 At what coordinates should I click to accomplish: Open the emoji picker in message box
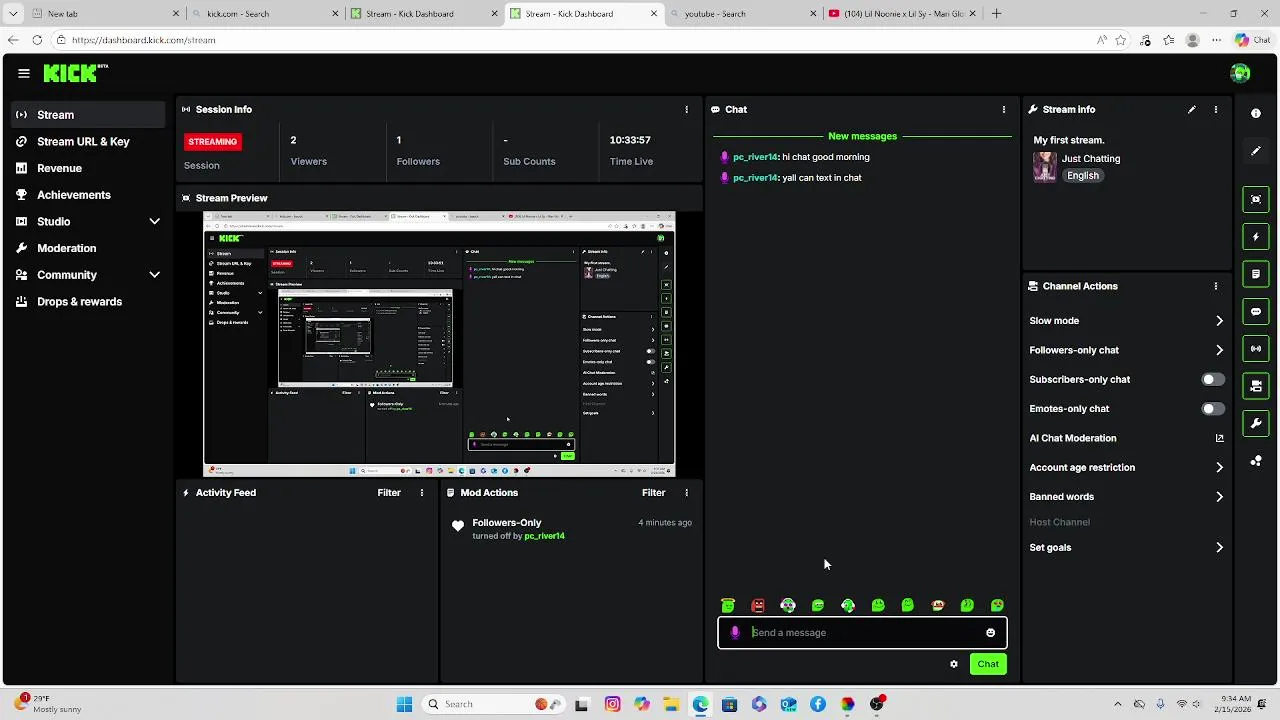991,632
